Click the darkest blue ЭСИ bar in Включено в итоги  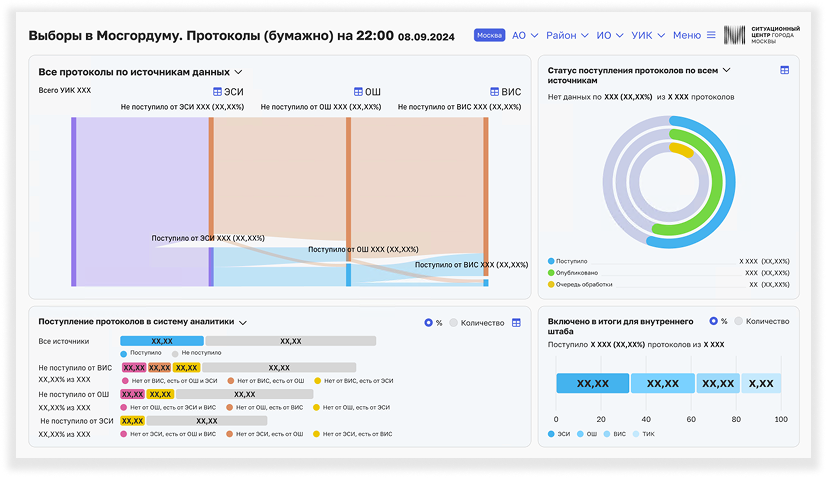(x=592, y=384)
